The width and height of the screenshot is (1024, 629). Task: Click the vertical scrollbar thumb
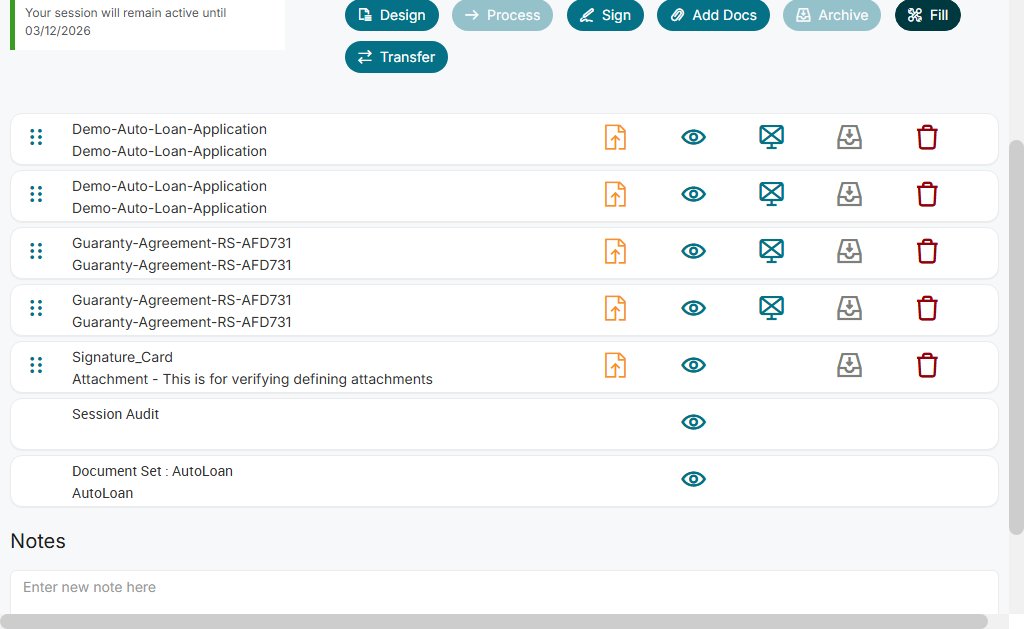(x=1016, y=337)
